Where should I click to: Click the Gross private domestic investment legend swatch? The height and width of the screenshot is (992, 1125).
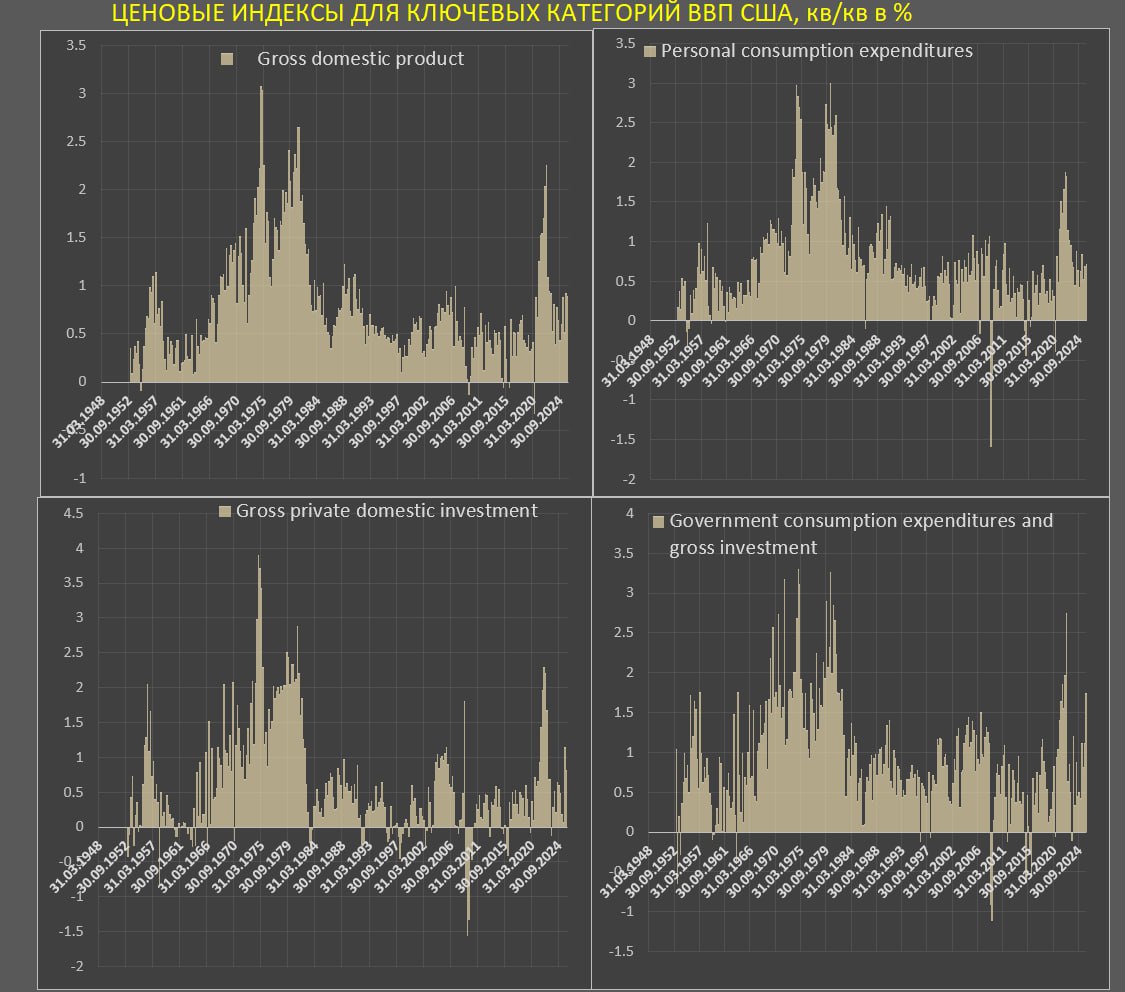(225, 511)
